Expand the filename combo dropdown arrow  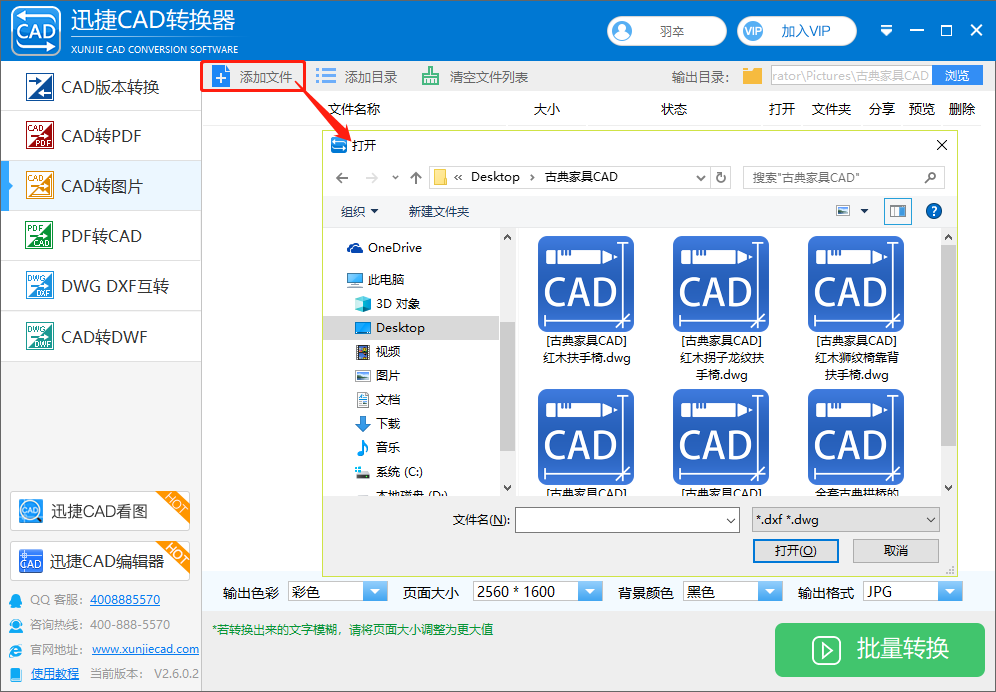(x=730, y=520)
